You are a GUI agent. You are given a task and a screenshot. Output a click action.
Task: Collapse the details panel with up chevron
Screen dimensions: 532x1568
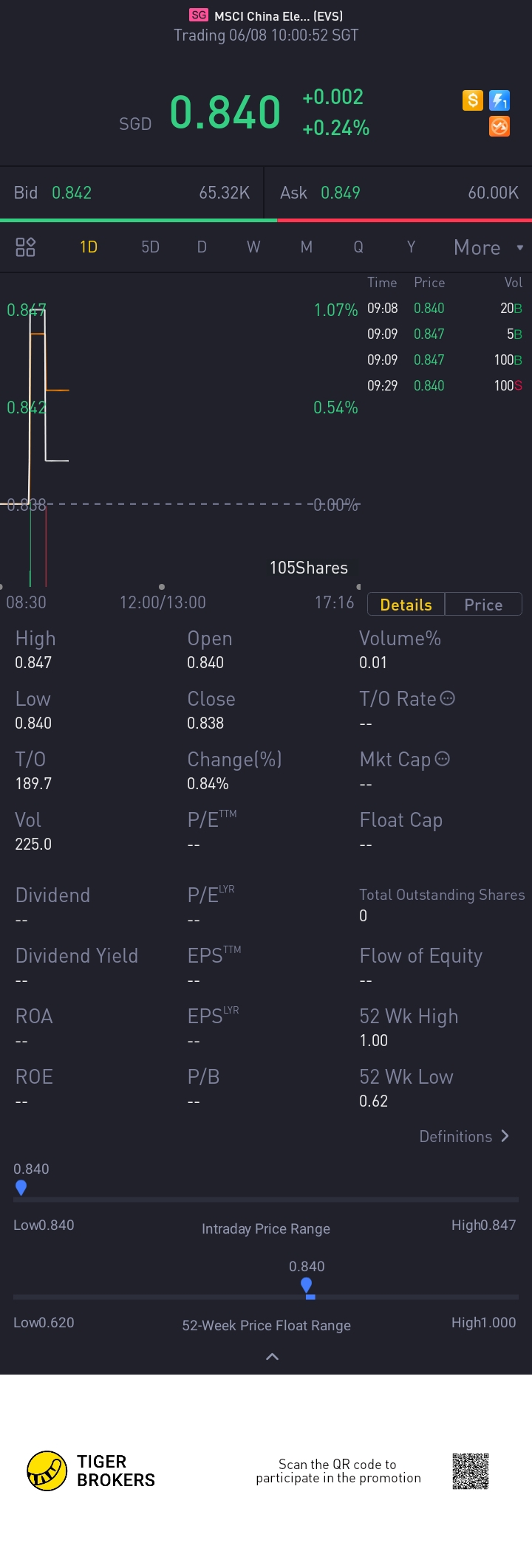[x=272, y=1356]
